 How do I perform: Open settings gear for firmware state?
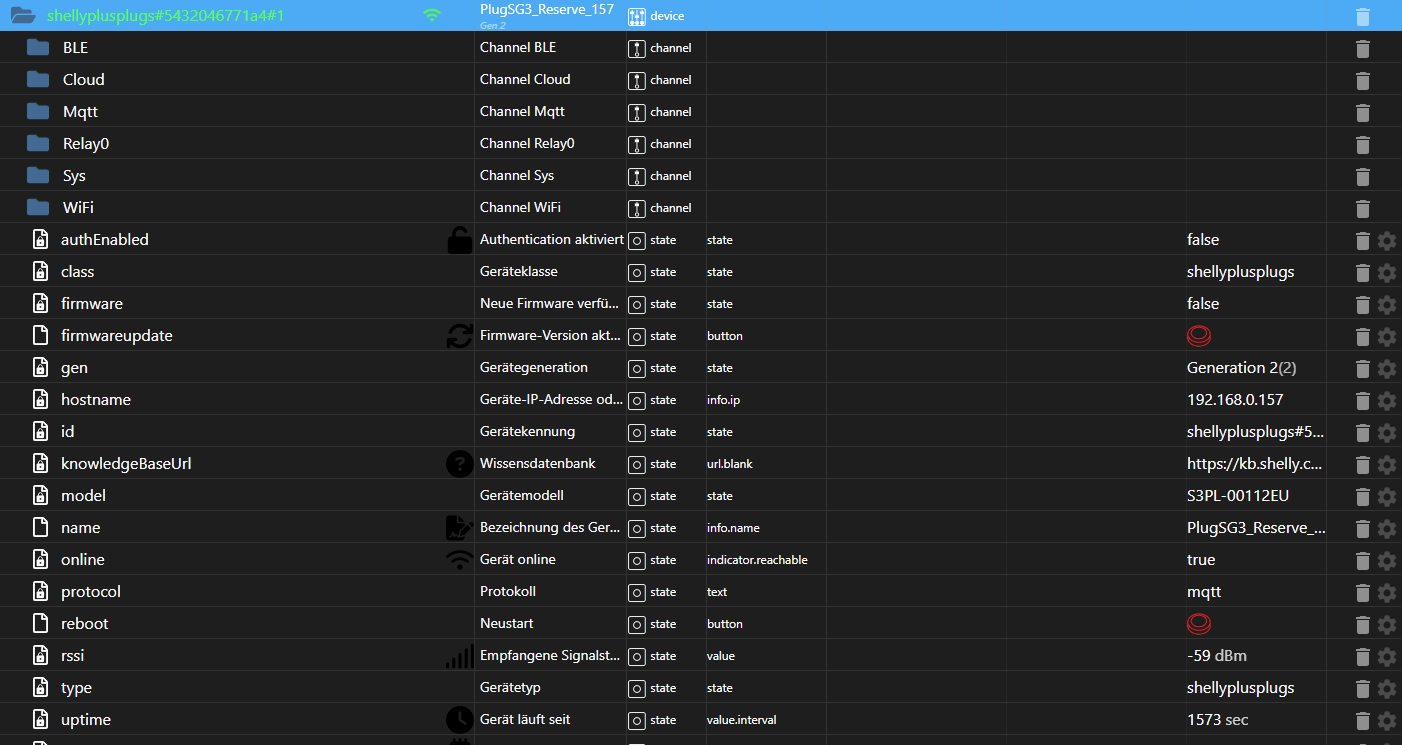click(x=1386, y=304)
